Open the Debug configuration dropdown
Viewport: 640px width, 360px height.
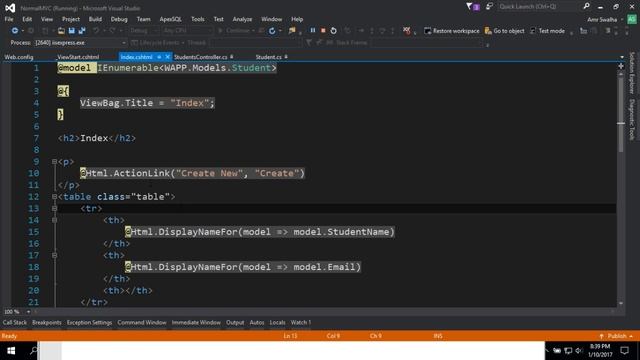point(143,31)
